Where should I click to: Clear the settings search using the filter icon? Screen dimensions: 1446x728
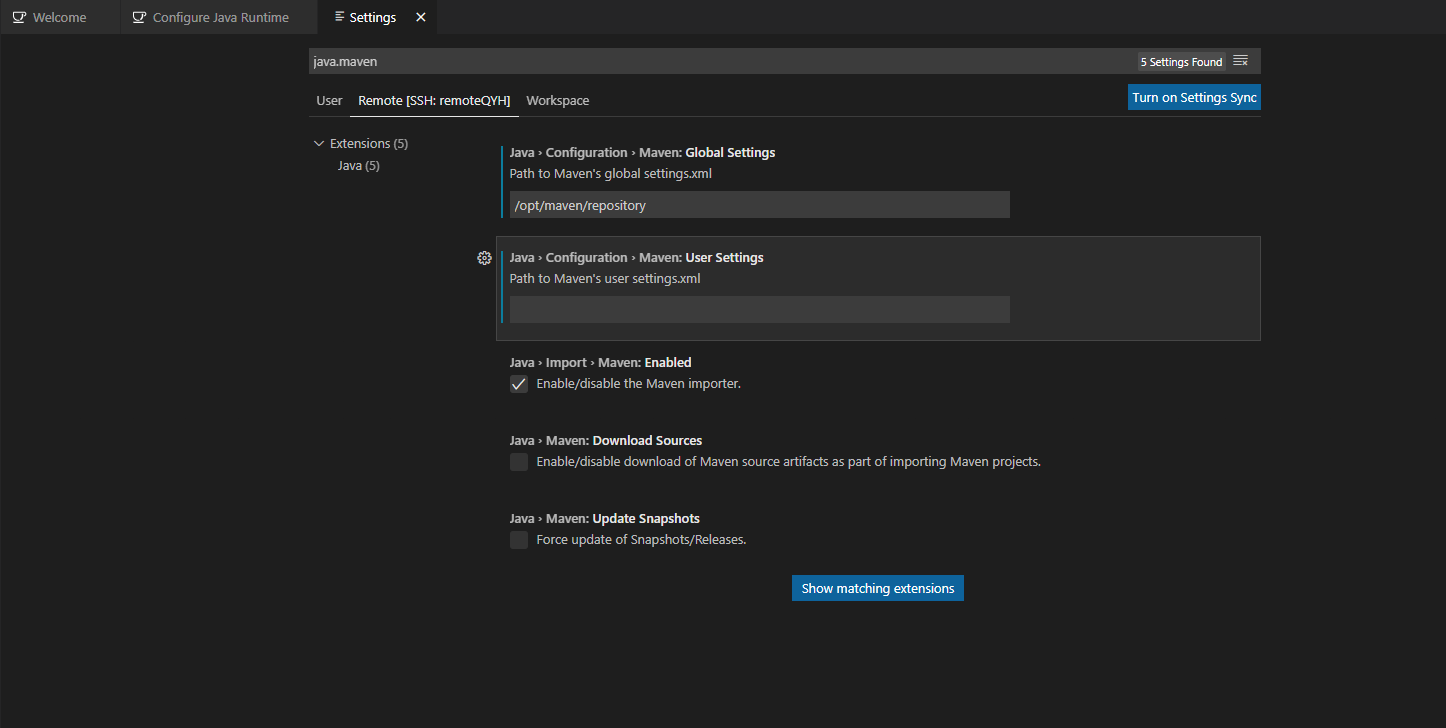coord(1240,60)
